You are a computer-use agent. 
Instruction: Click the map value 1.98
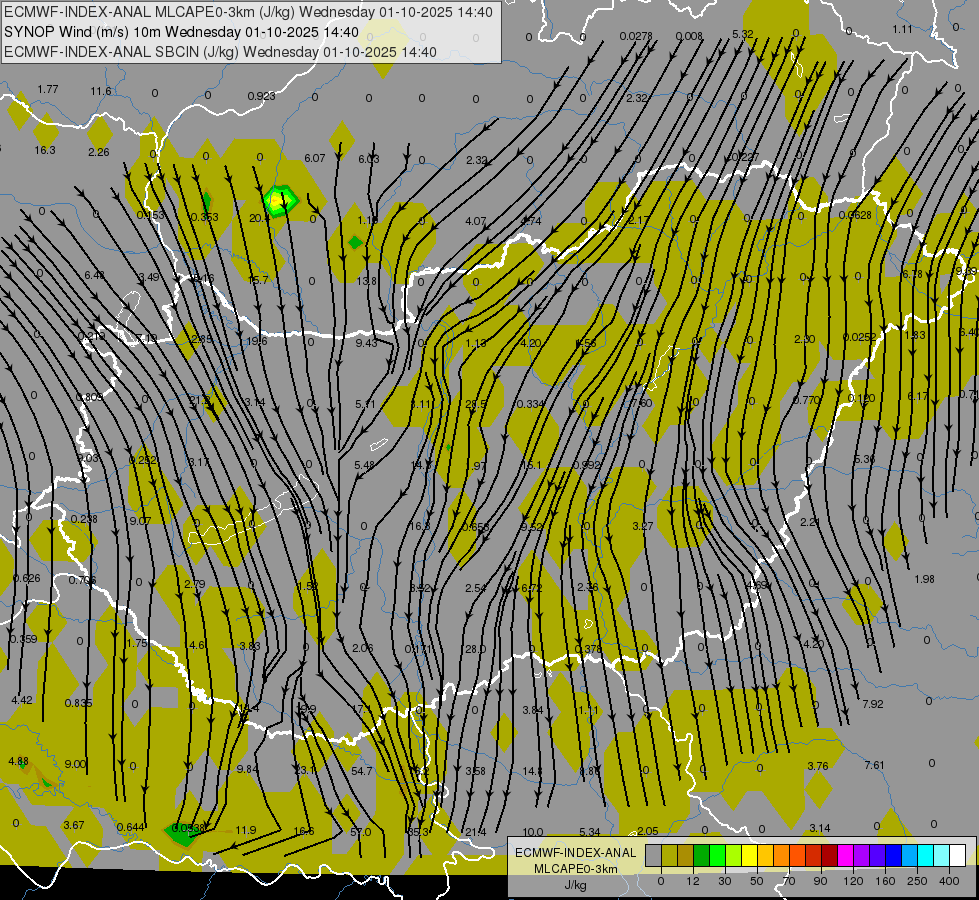point(924,579)
